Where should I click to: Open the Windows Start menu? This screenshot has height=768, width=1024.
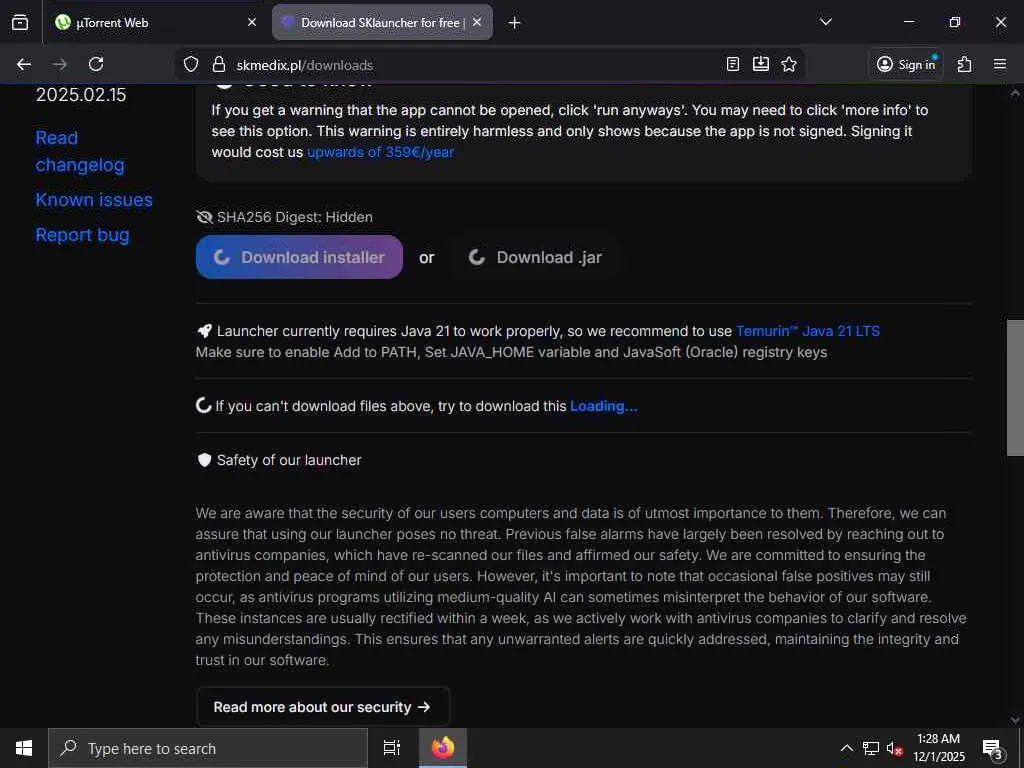click(24, 748)
